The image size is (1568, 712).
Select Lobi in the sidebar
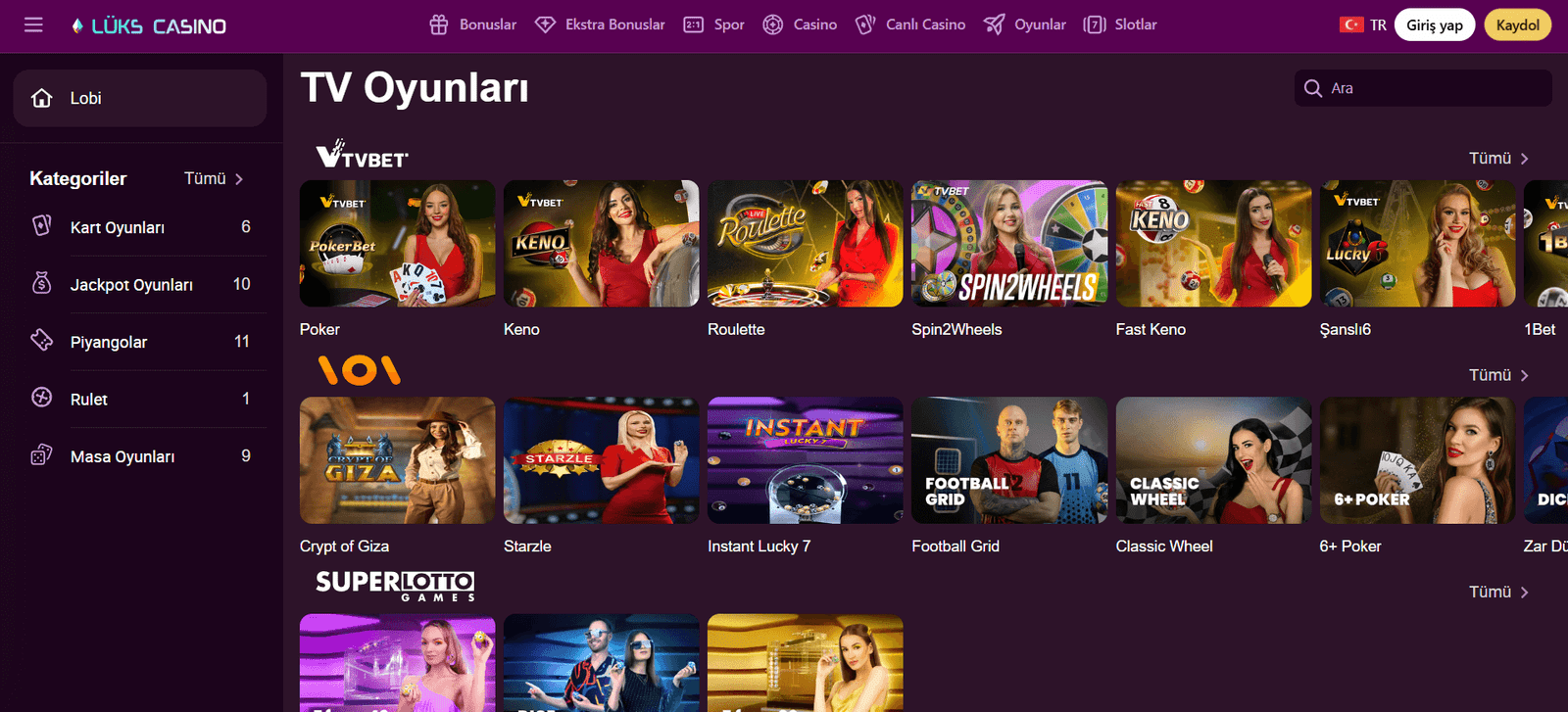[x=140, y=98]
